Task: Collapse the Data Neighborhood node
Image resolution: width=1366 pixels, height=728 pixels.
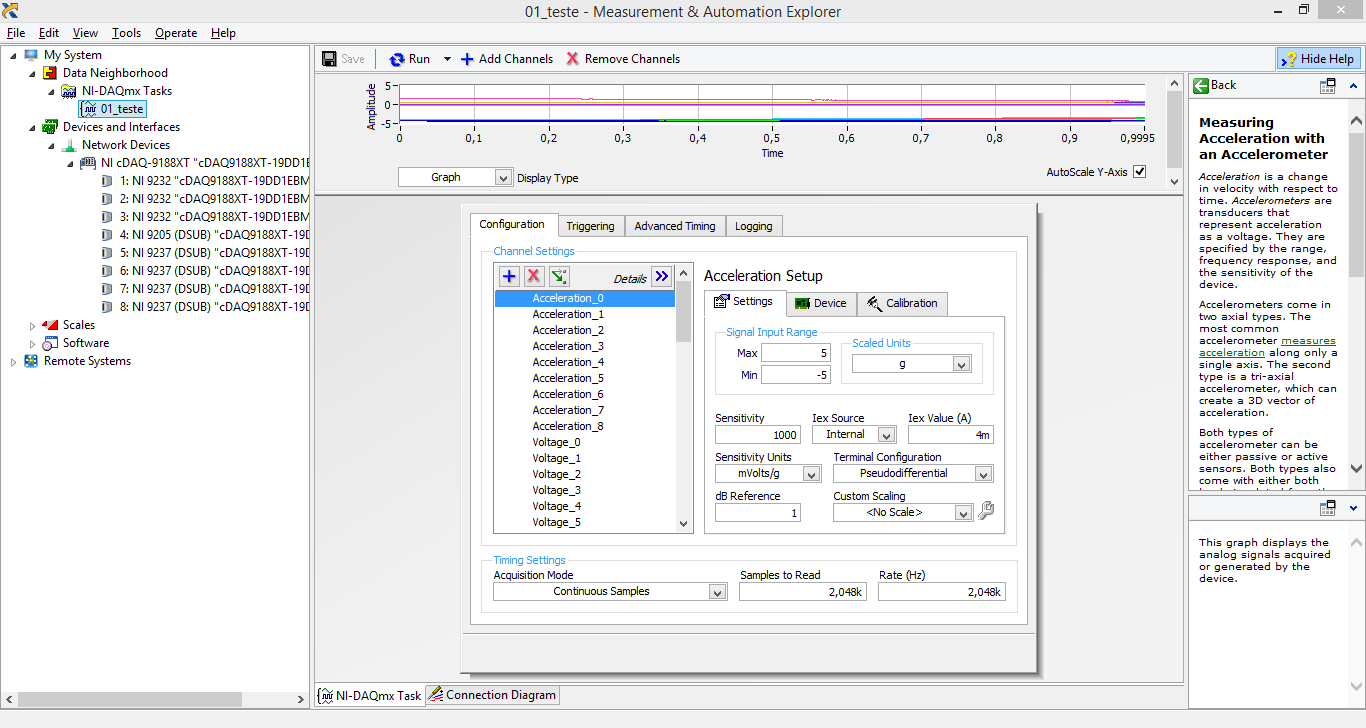Action: (32, 74)
